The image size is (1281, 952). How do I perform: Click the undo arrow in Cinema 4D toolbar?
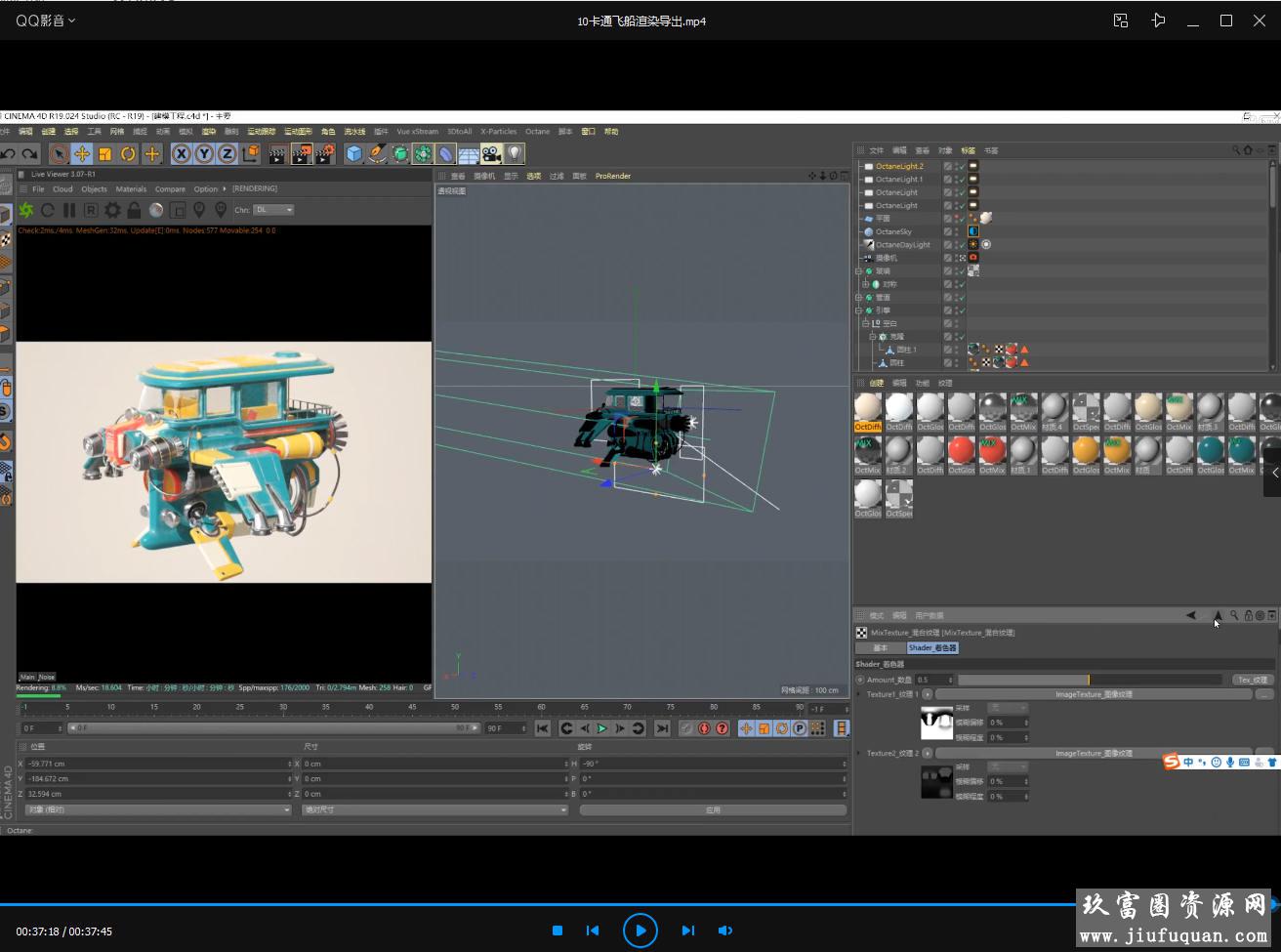pos(9,154)
